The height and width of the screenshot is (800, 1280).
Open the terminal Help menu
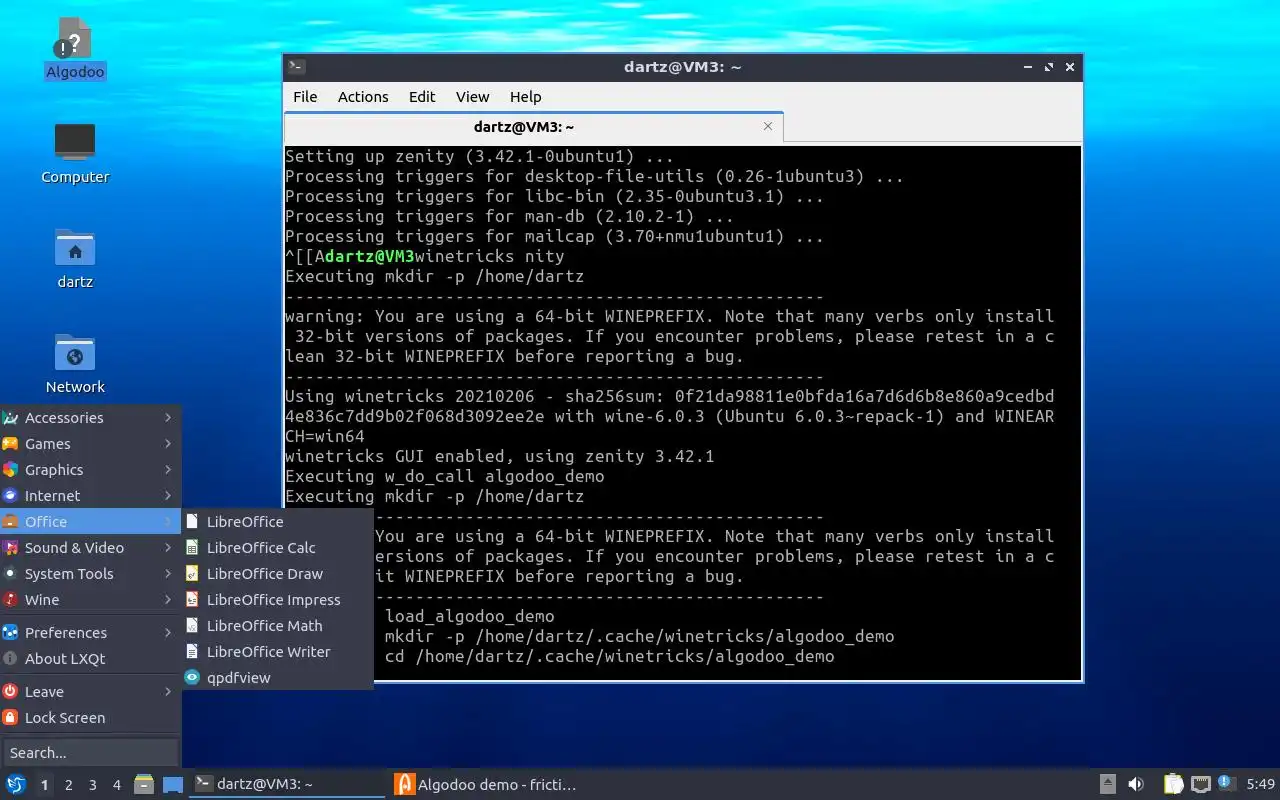[x=525, y=97]
